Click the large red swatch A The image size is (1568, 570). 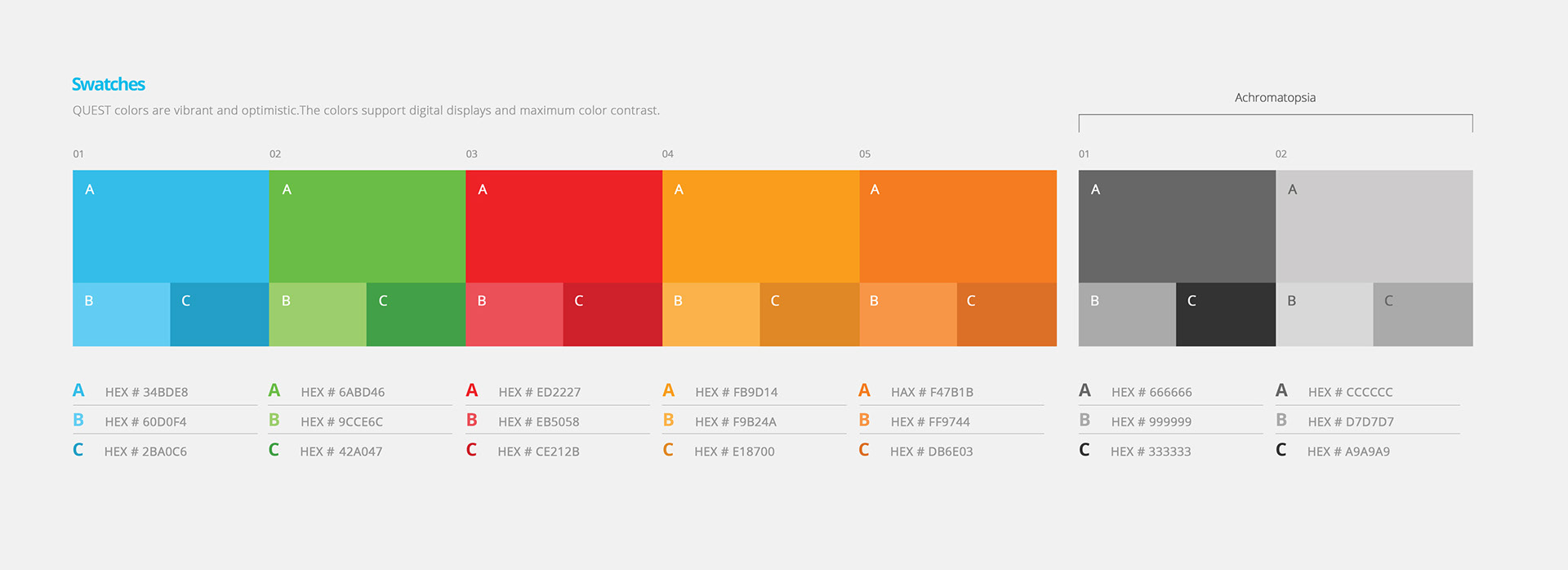point(563,226)
